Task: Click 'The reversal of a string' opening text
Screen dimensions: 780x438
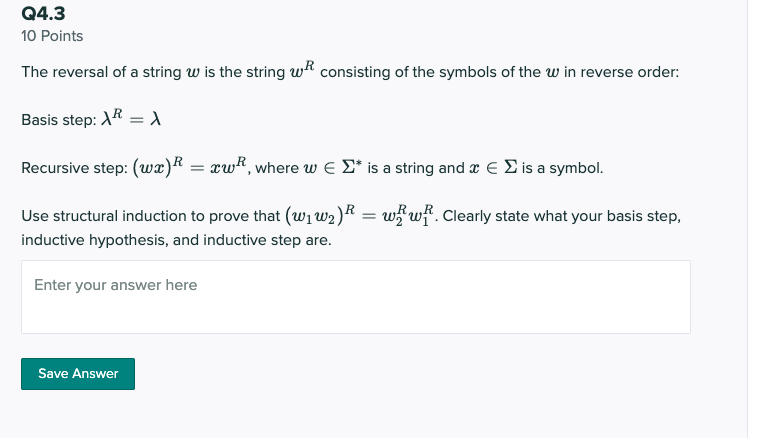Action: point(101,72)
